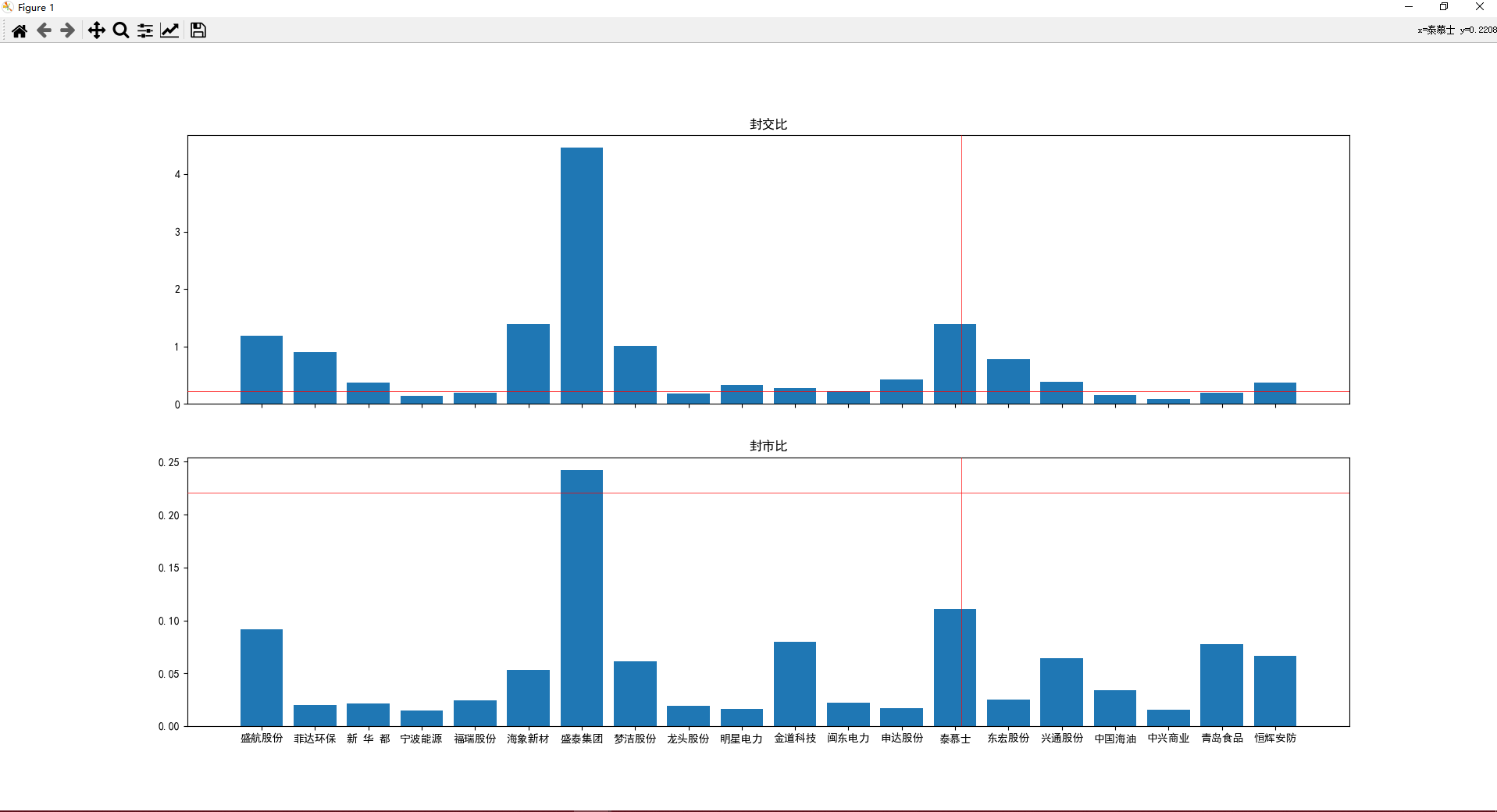The image size is (1497, 812).
Task: Click the 申达股份 x-axis label
Action: coord(902,738)
